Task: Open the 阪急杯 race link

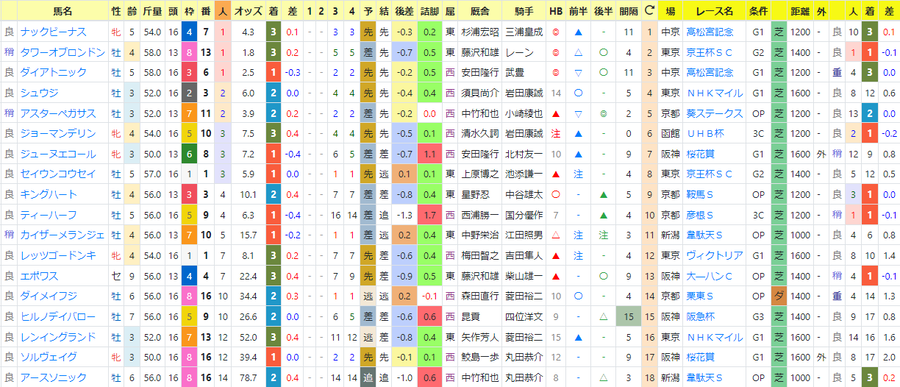Action: 700,316
